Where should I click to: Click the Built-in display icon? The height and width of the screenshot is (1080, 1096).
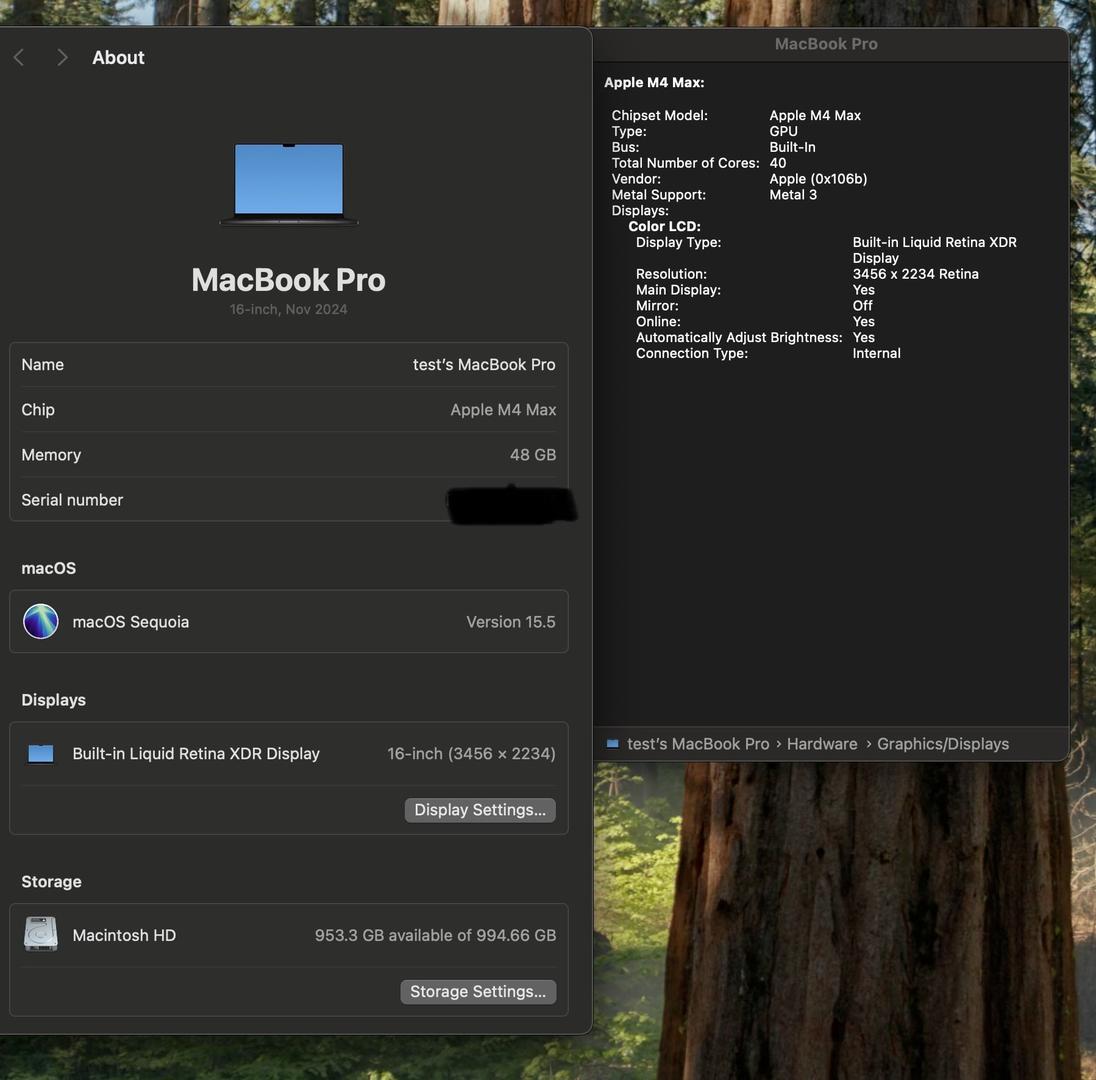41,754
